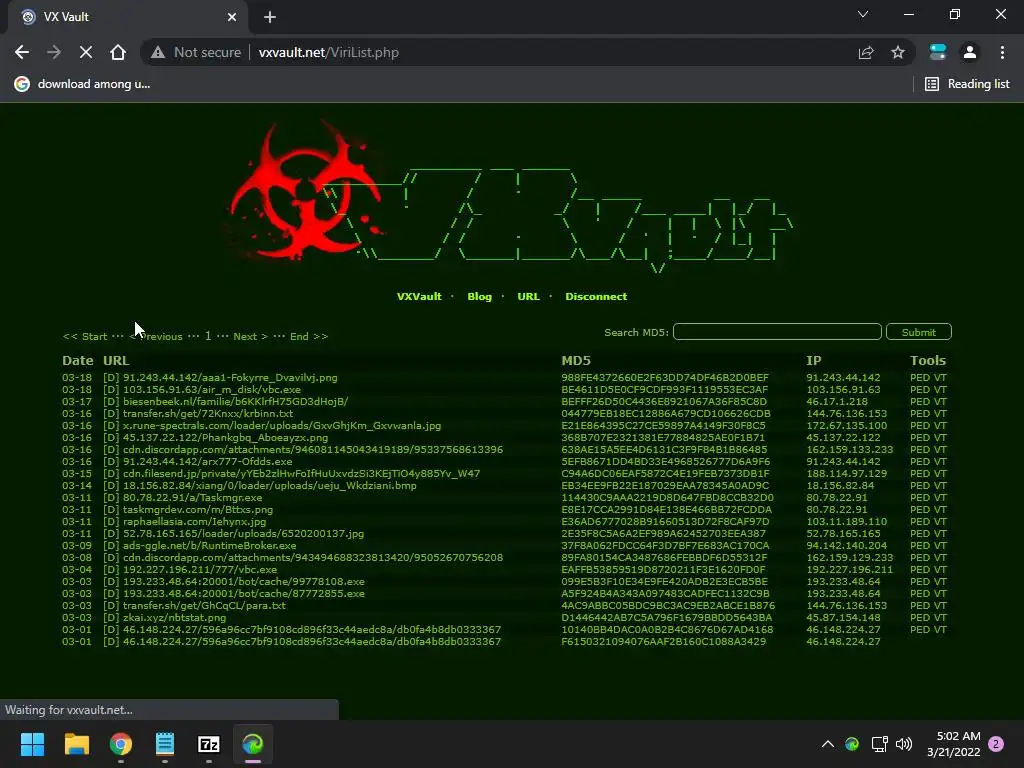
Task: Open the Blog menu link
Action: tap(479, 296)
